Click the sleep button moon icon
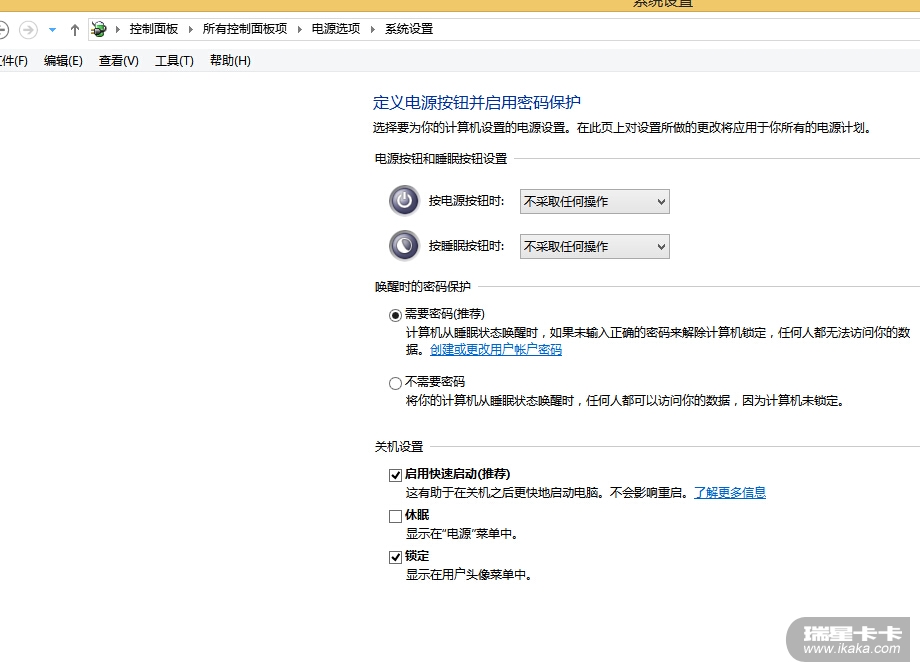The width and height of the screenshot is (920, 669). click(404, 246)
